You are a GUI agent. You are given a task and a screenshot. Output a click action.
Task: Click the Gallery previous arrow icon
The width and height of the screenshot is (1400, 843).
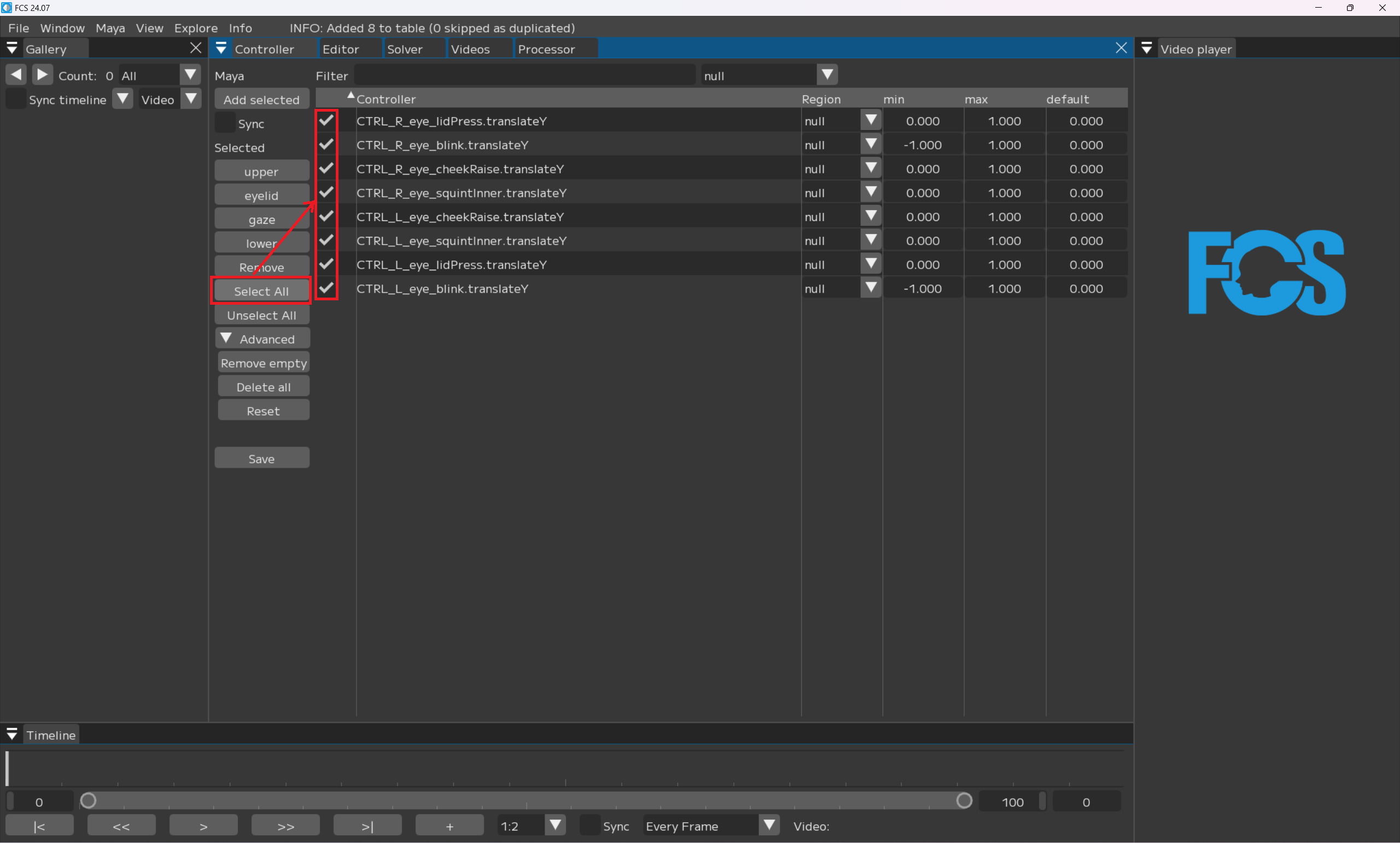[x=16, y=74]
